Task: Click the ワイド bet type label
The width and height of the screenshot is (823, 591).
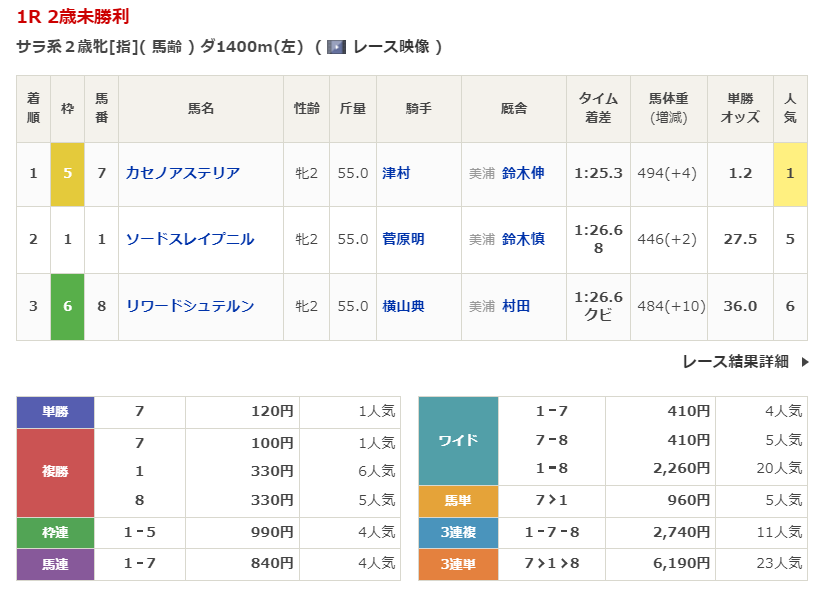Action: (x=458, y=440)
